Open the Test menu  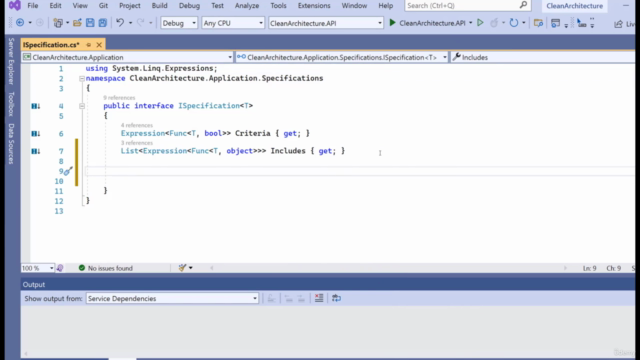217,6
